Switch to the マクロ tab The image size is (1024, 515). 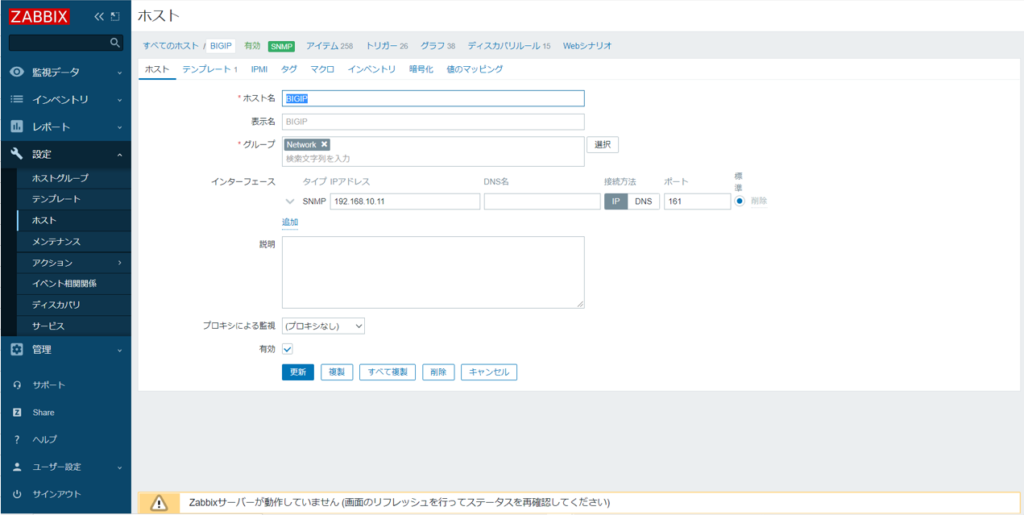coord(322,69)
